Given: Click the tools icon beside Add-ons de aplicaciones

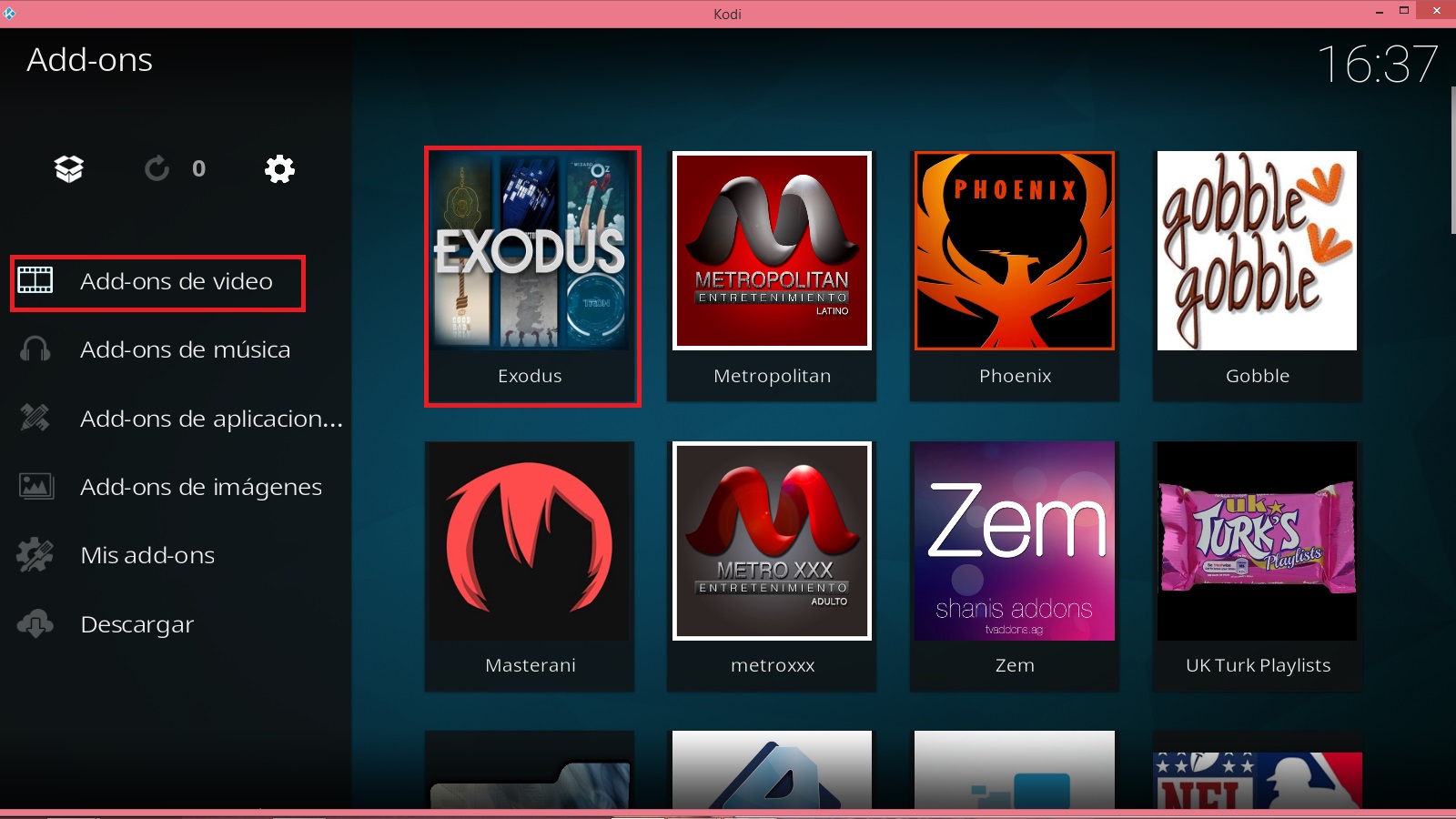Looking at the screenshot, I should coord(35,419).
